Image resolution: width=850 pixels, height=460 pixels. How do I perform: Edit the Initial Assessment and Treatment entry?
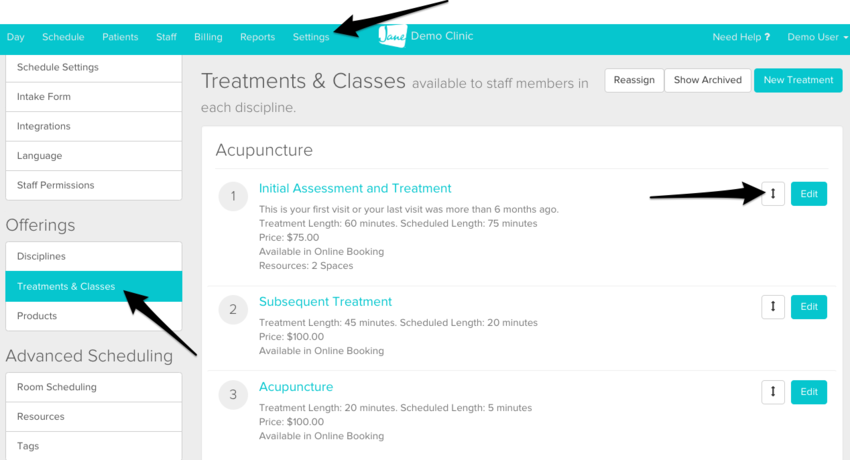coord(809,194)
